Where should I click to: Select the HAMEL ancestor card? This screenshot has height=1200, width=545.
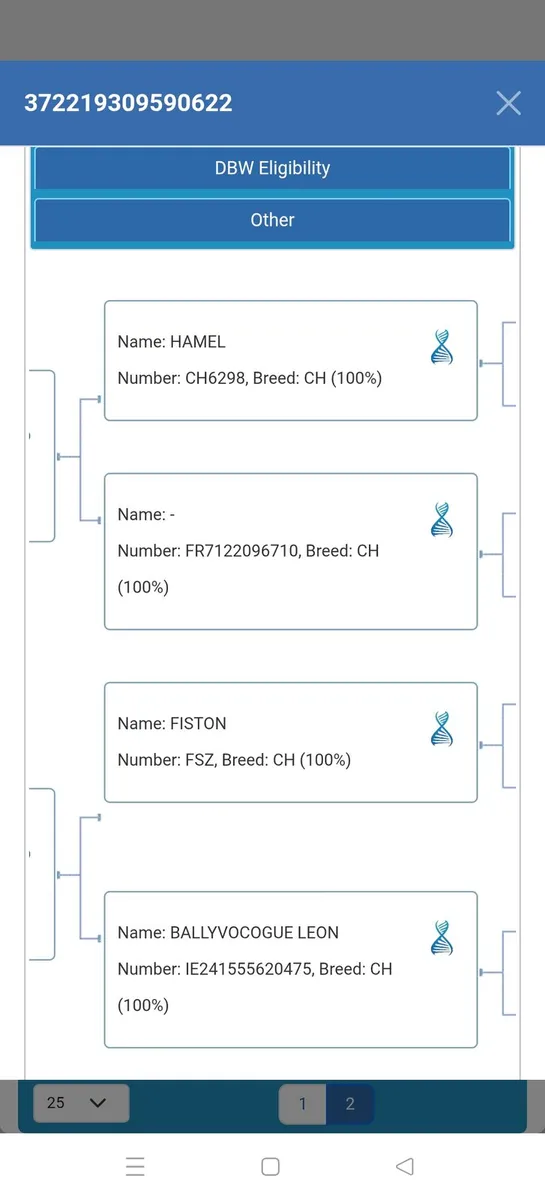tap(291, 360)
